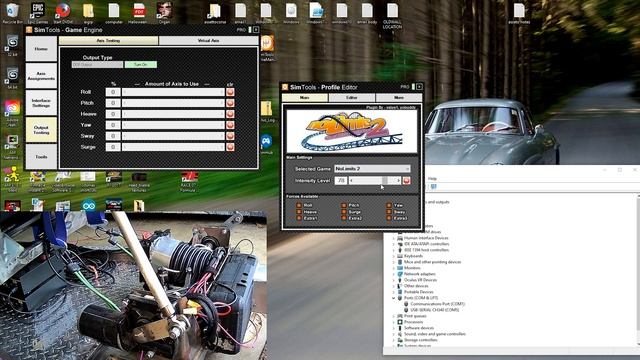Open the windows10 desktop file
Screen dimensions: 640x360
(x=342, y=12)
